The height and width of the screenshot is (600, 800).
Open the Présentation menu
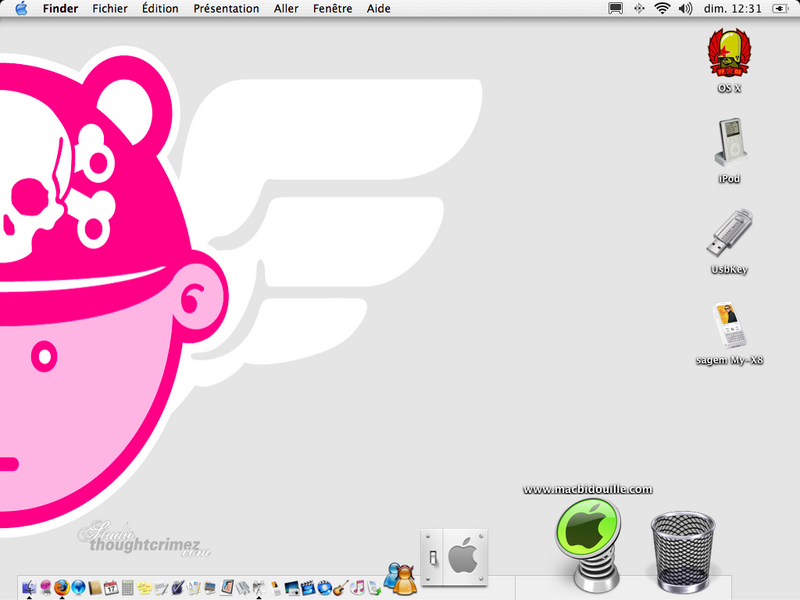(226, 9)
